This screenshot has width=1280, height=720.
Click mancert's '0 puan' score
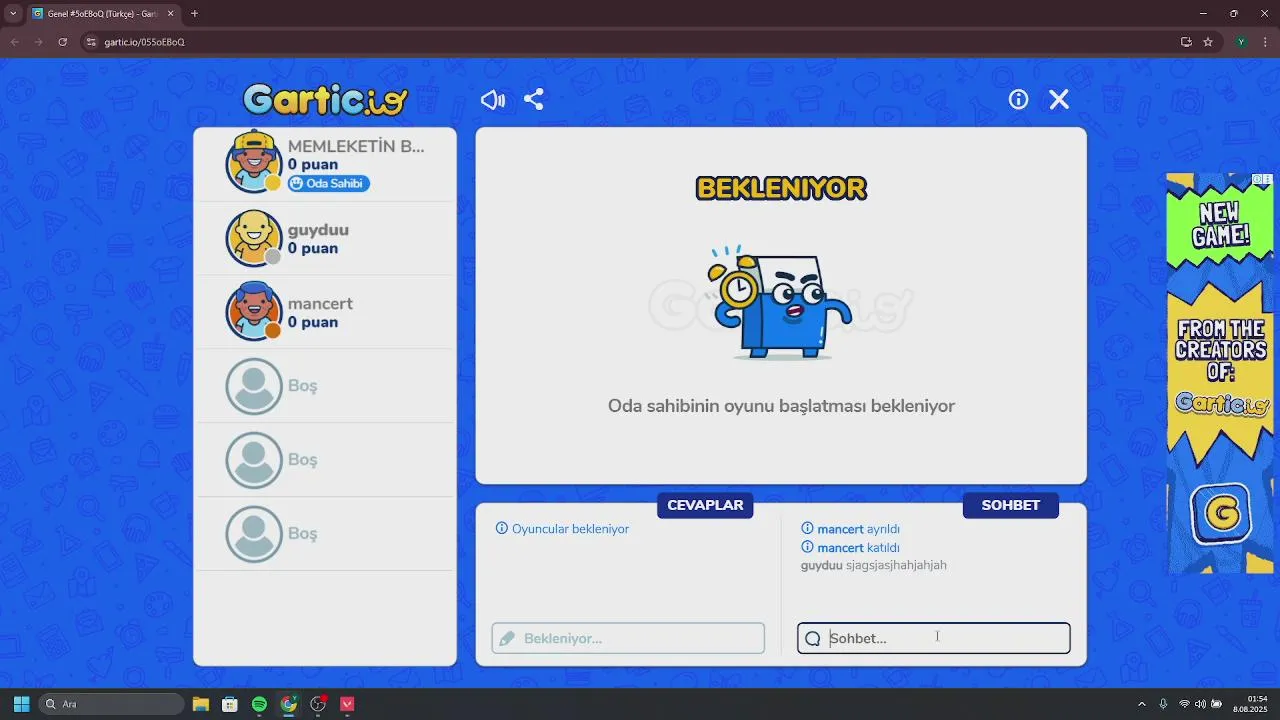click(313, 322)
